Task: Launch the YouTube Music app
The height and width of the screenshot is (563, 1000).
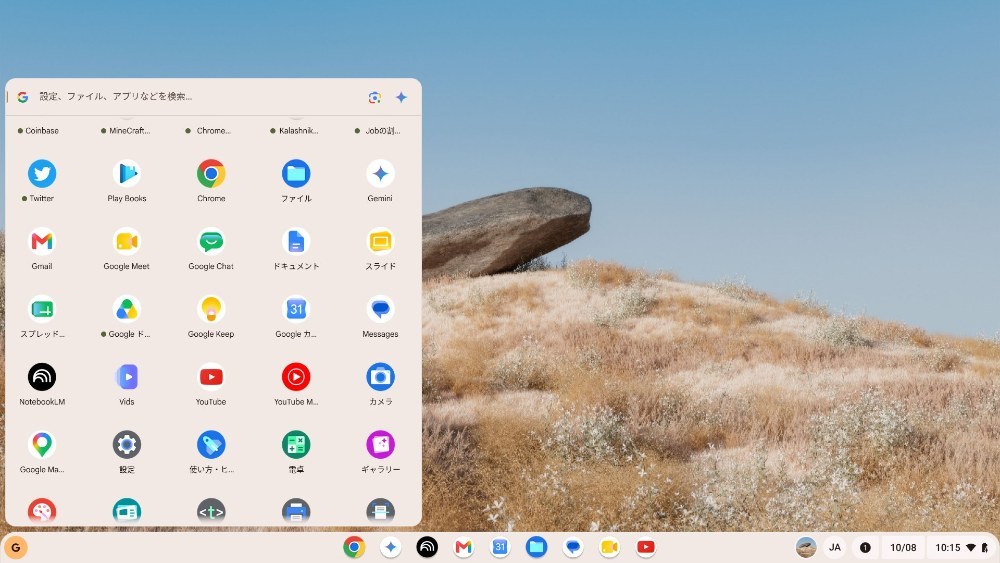Action: (x=296, y=377)
